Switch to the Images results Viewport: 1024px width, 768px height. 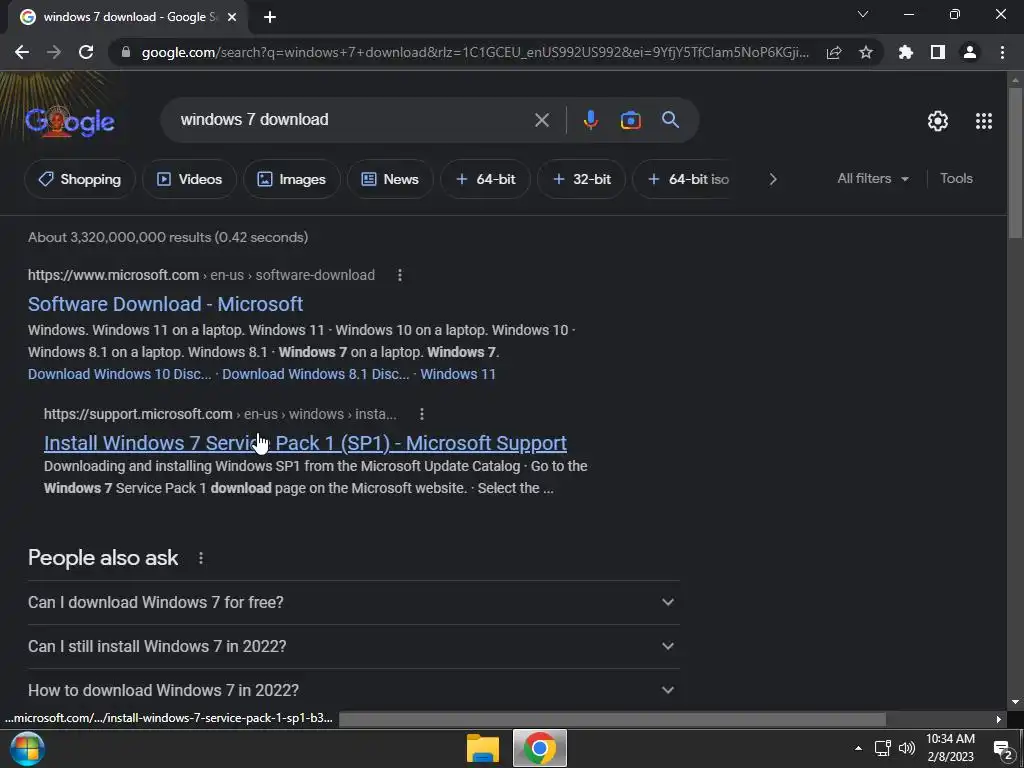click(x=291, y=179)
